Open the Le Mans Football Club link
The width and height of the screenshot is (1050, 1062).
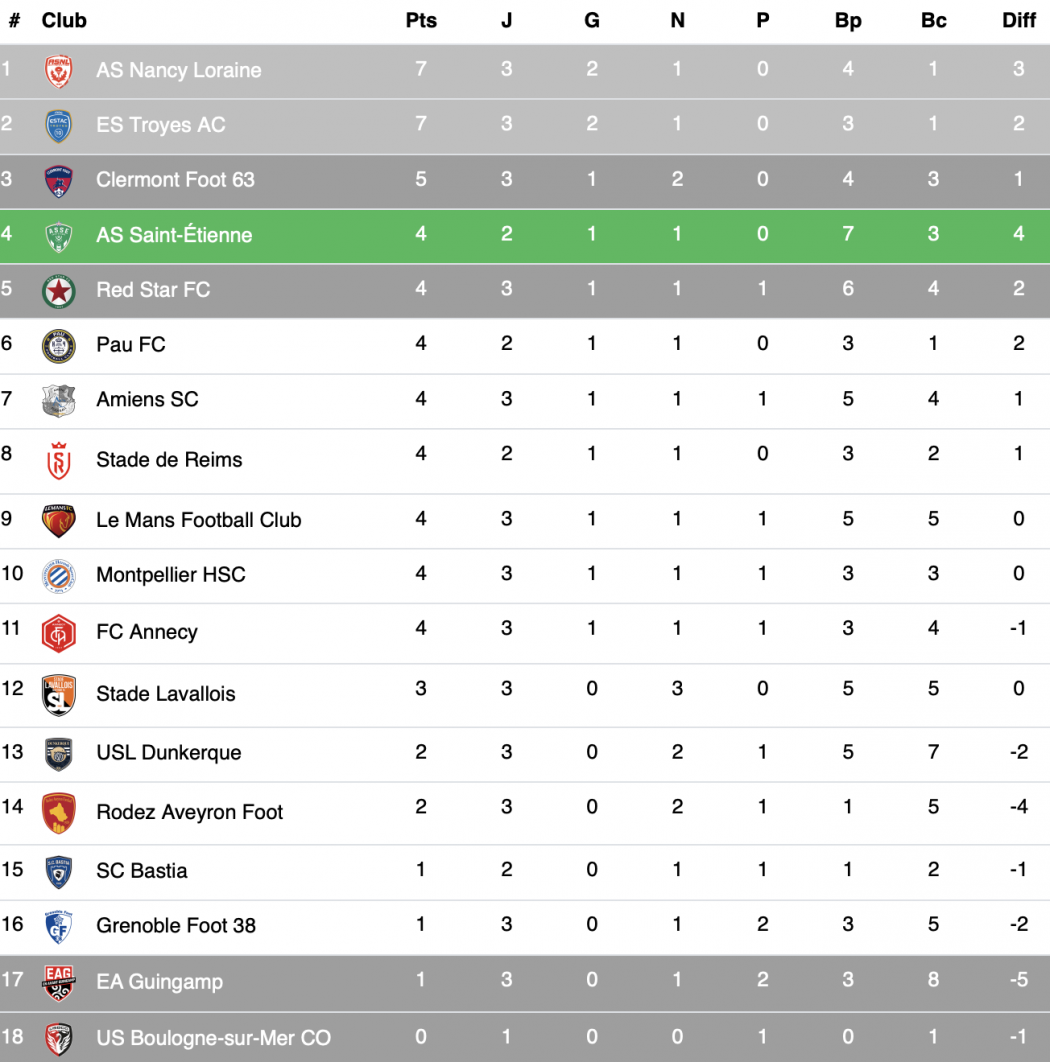tap(198, 519)
